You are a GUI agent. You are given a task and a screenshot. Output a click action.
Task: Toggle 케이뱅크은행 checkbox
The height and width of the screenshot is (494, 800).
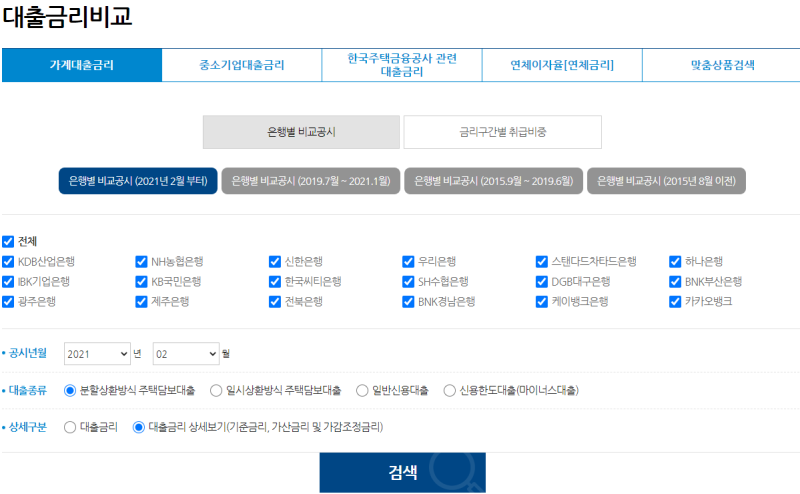(x=542, y=302)
